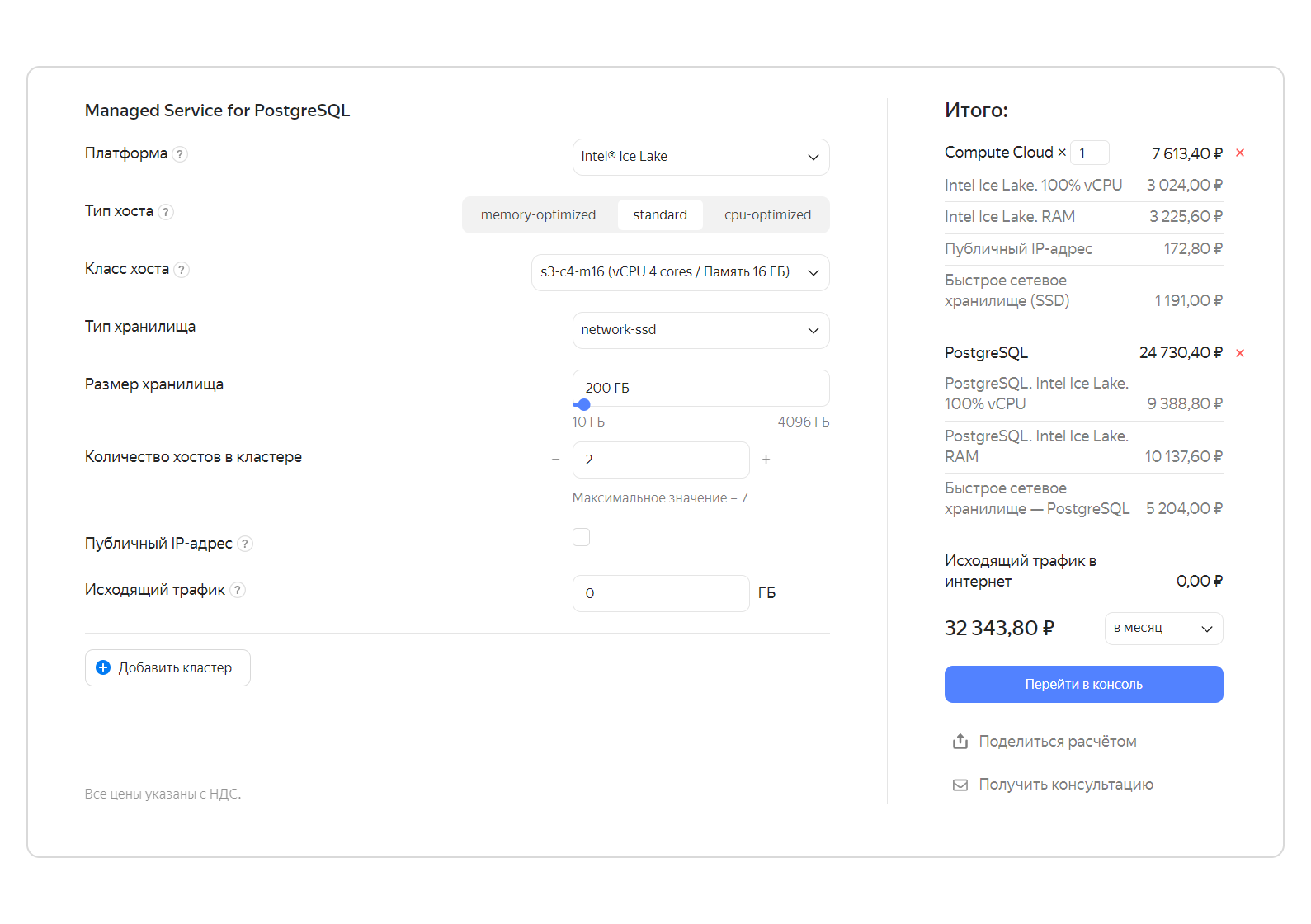The height and width of the screenshot is (924, 1311).
Task: Select the cpu-optimized host type
Action: [768, 214]
